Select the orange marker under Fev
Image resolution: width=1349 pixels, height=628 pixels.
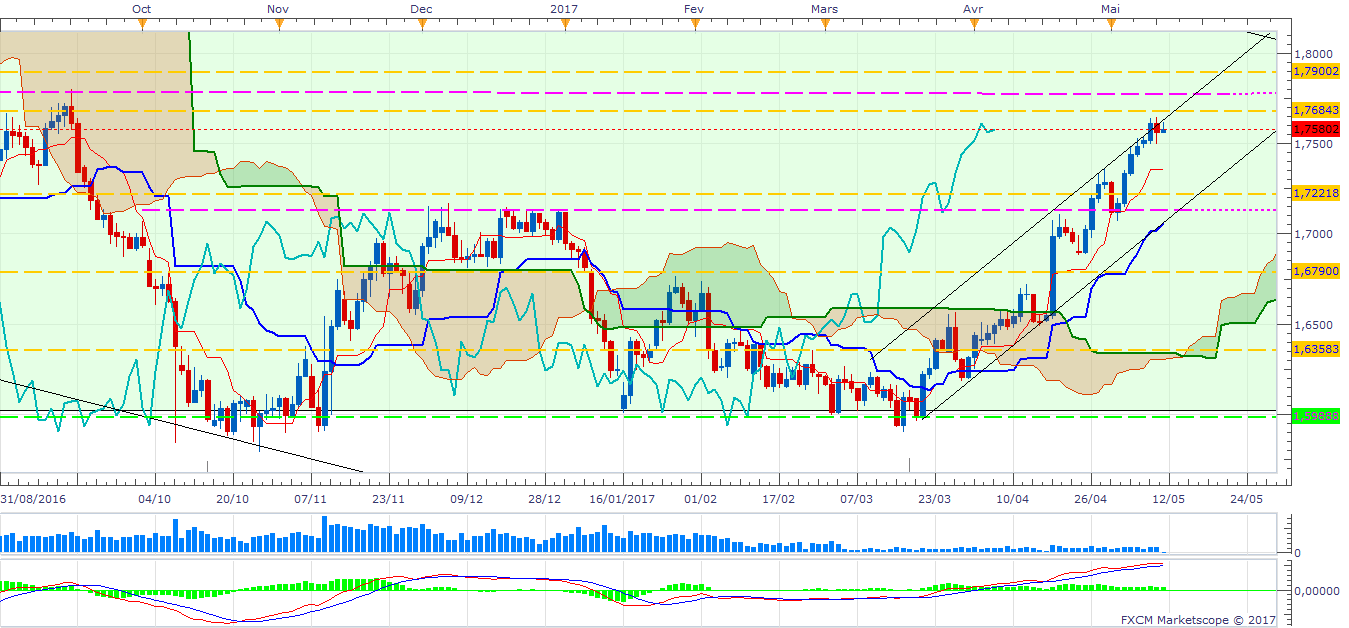pos(693,25)
